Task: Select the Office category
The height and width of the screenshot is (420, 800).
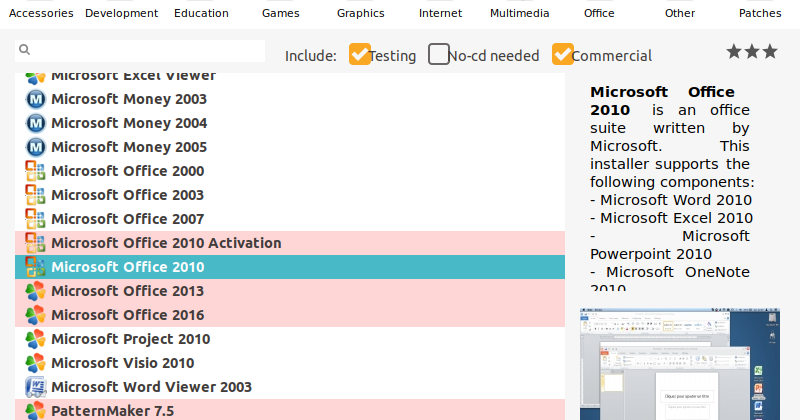Action: point(599,13)
